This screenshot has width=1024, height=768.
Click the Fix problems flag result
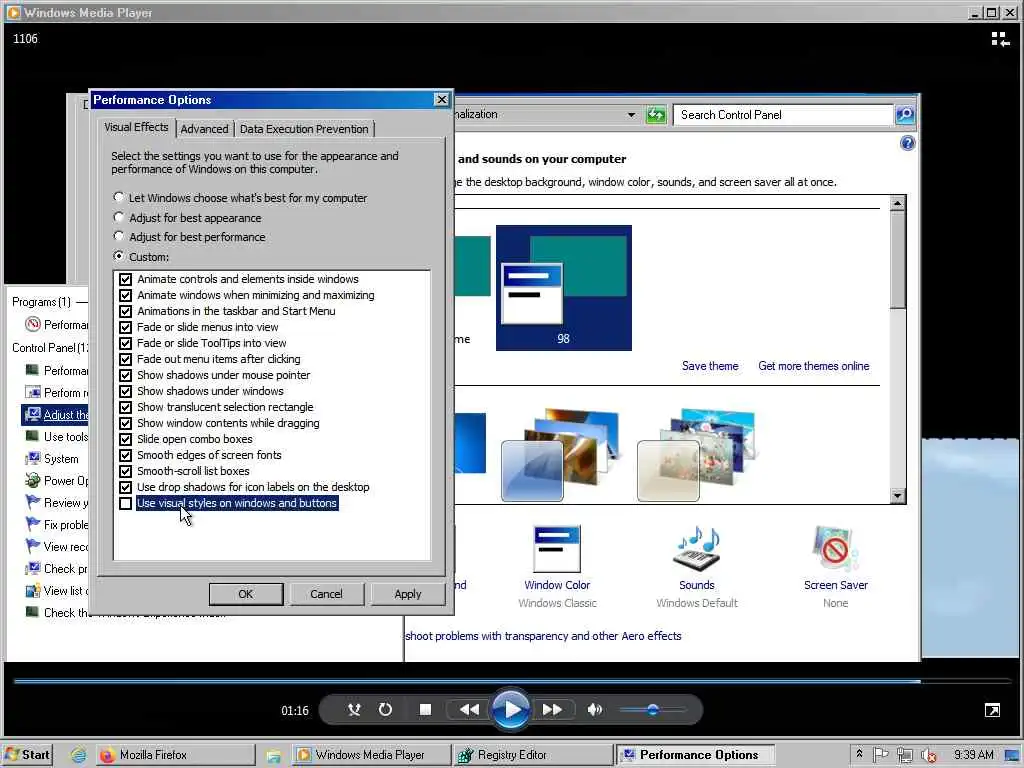pos(56,524)
